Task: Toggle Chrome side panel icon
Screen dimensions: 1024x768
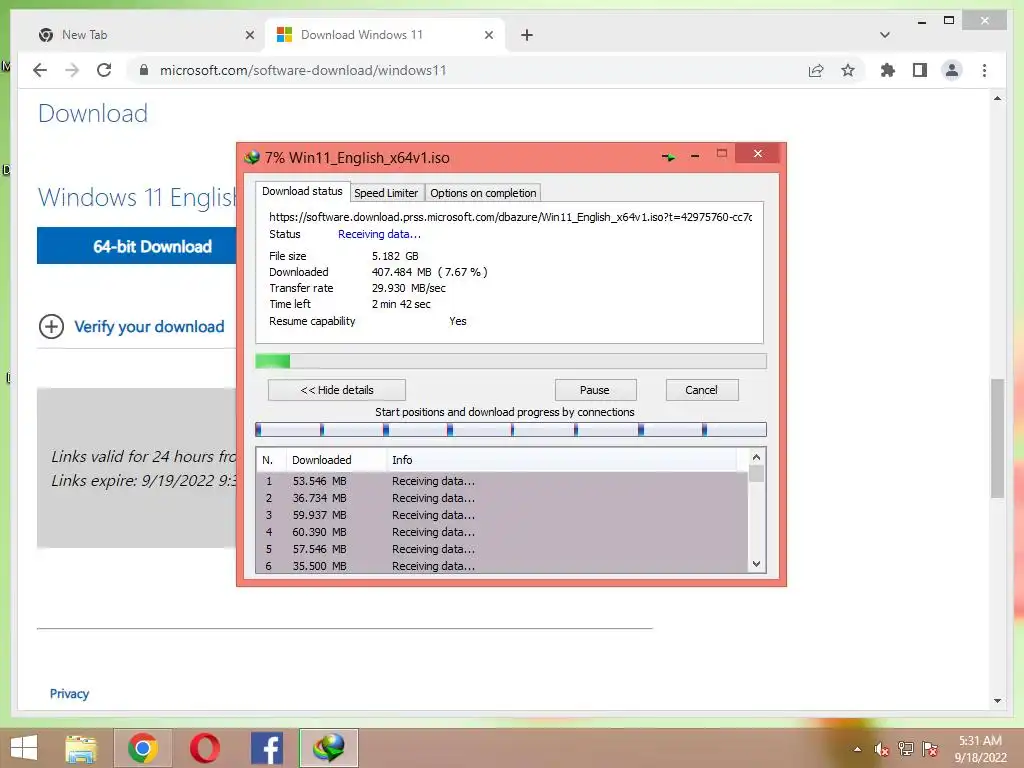Action: (920, 71)
